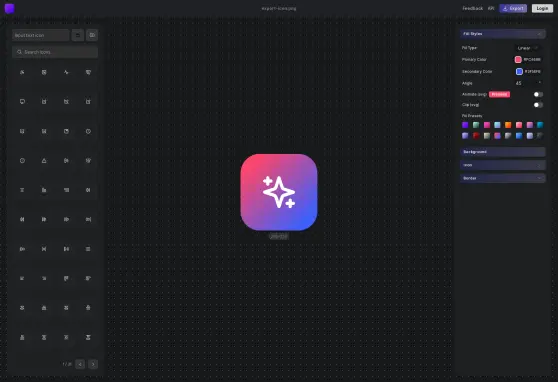This screenshot has height=382, width=558.
Task: Apply the orange fill preset
Action: pos(508,125)
